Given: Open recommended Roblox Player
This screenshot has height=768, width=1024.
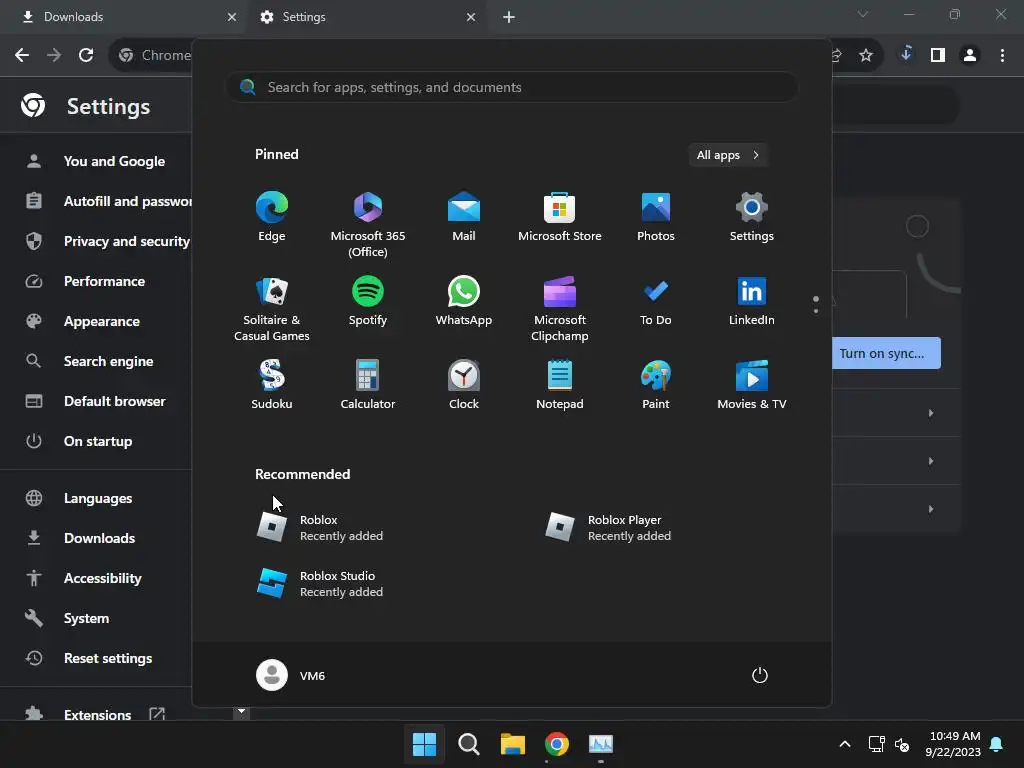Looking at the screenshot, I should [609, 528].
